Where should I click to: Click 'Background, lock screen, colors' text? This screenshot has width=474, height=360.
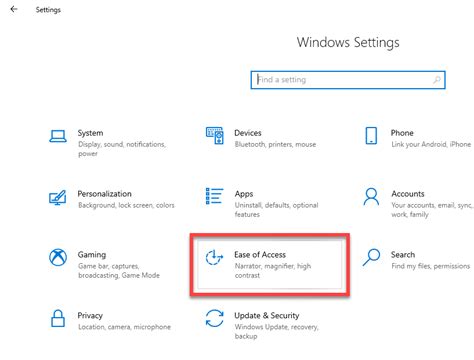tap(126, 205)
